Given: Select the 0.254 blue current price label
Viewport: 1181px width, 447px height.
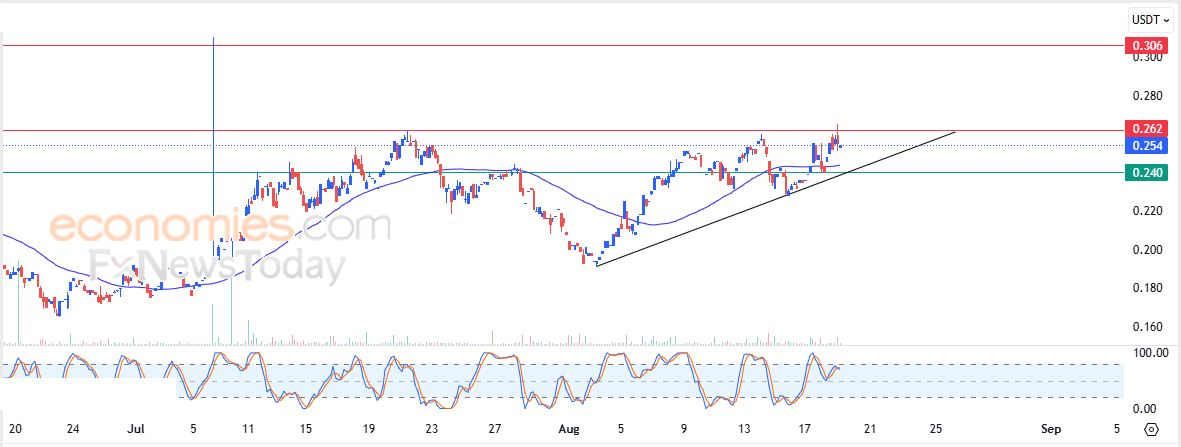Looking at the screenshot, I should 1146,145.
